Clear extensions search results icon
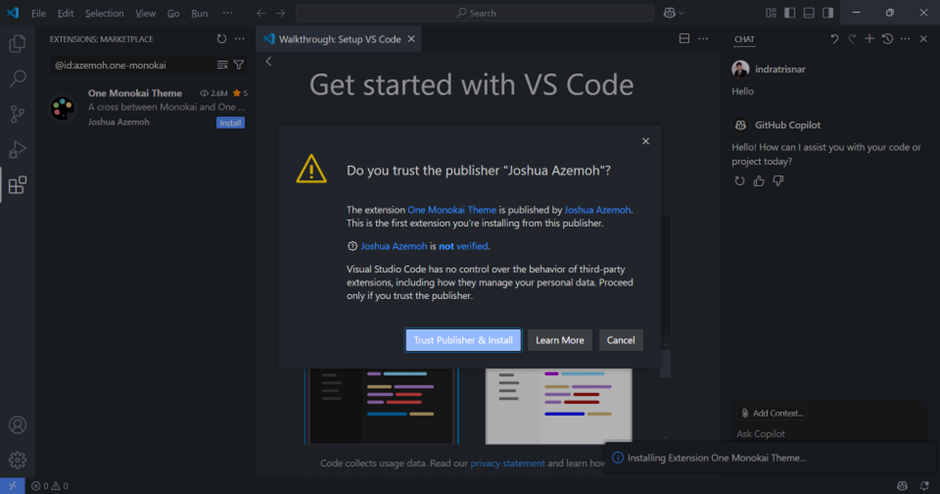Image resolution: width=940 pixels, height=494 pixels. (x=222, y=65)
